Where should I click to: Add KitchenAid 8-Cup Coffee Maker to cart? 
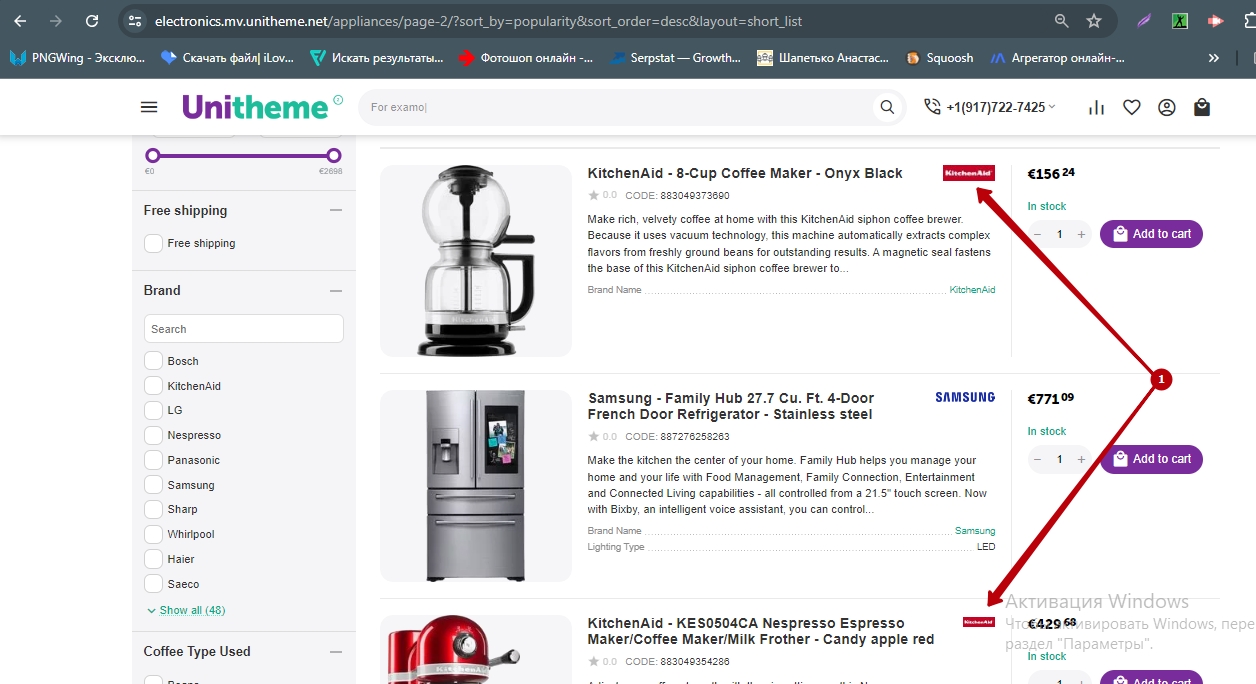tap(1151, 234)
